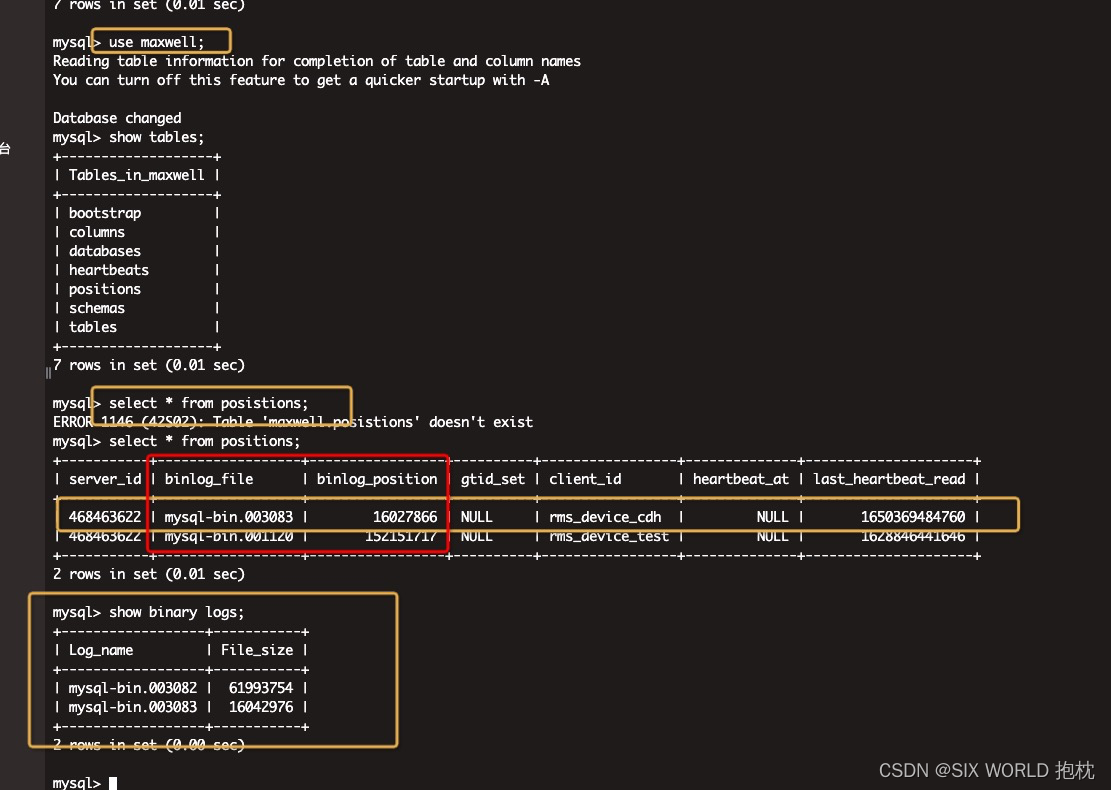Select the heartbeats table name
The width and height of the screenshot is (1111, 790).
point(108,269)
